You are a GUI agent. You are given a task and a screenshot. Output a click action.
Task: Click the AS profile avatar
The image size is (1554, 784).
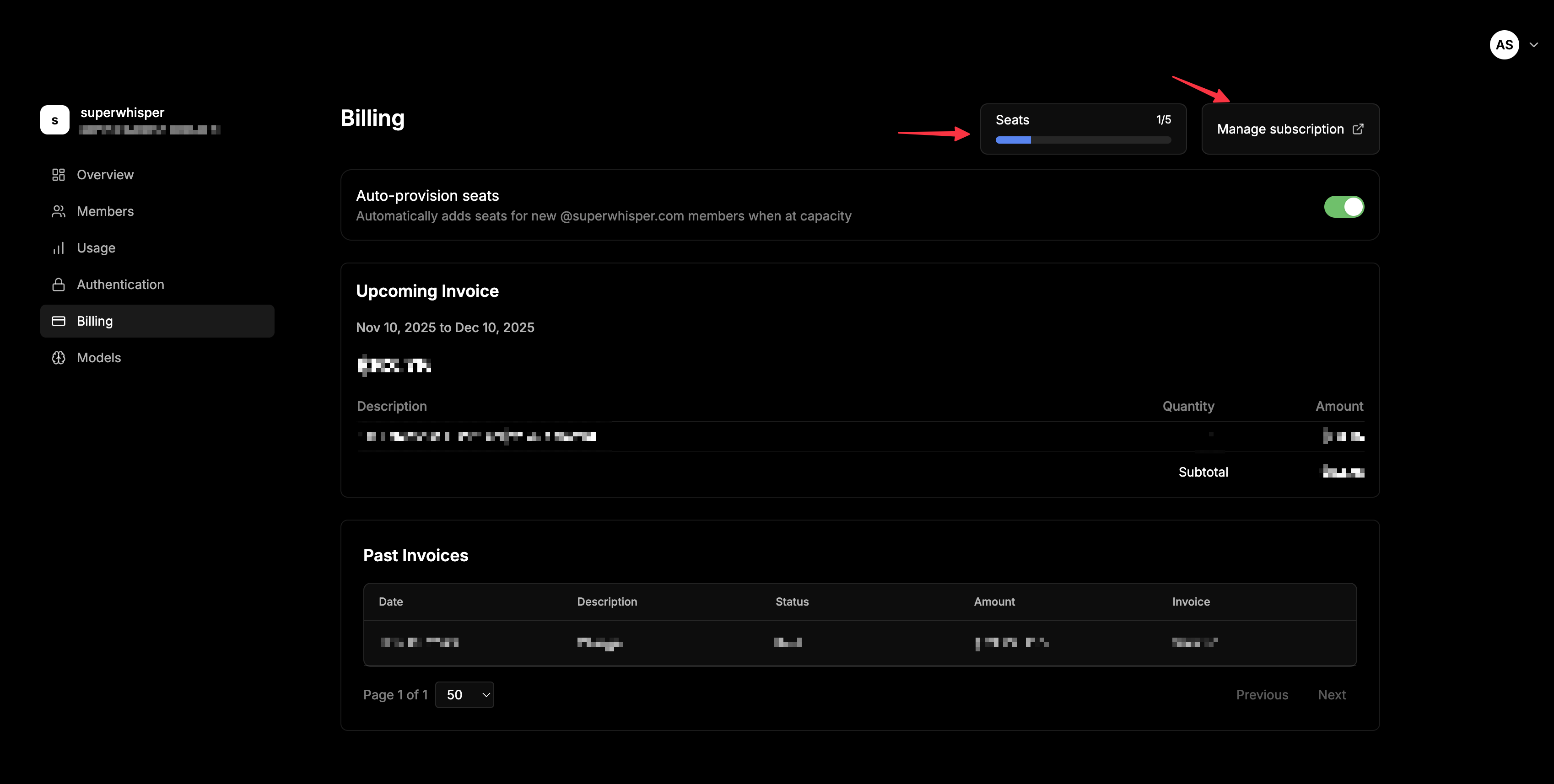point(1504,45)
